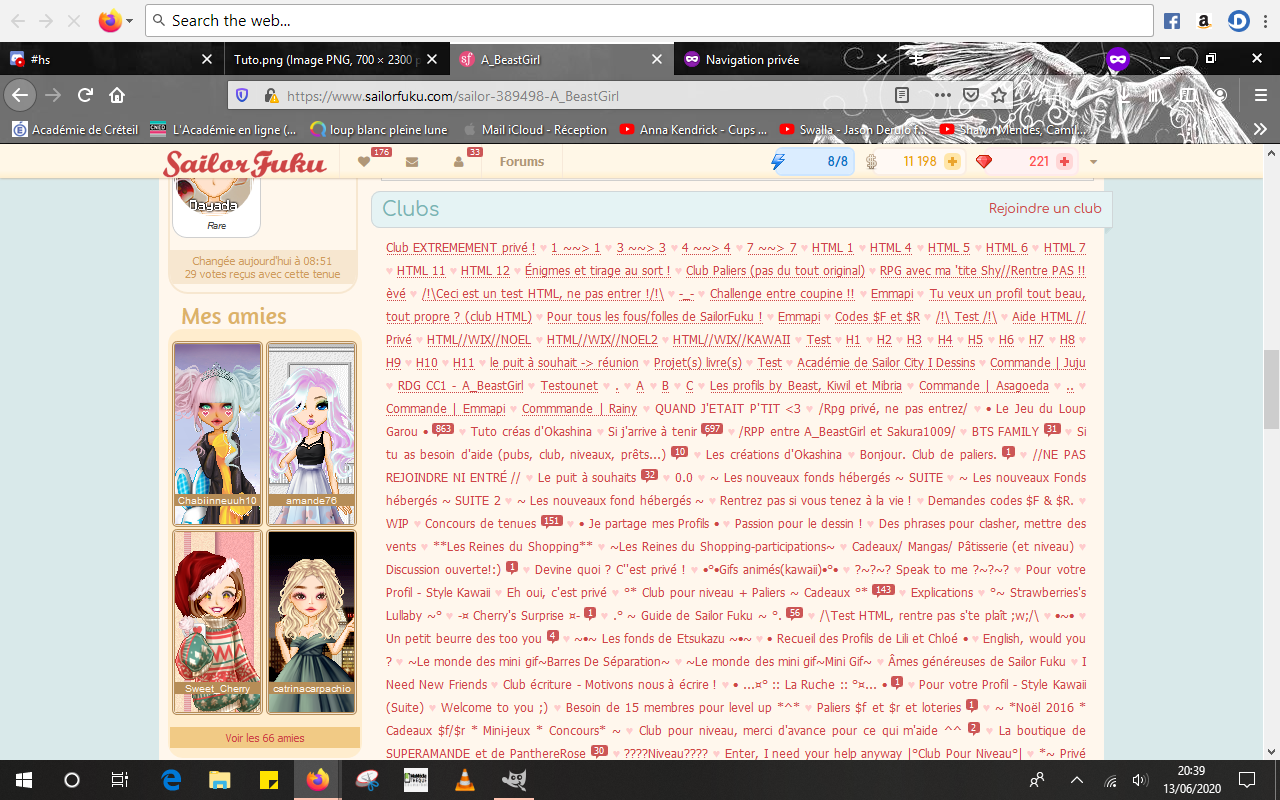Open the Firefox hamburger menu
Viewport: 1280px width, 800px height.
click(x=1259, y=95)
